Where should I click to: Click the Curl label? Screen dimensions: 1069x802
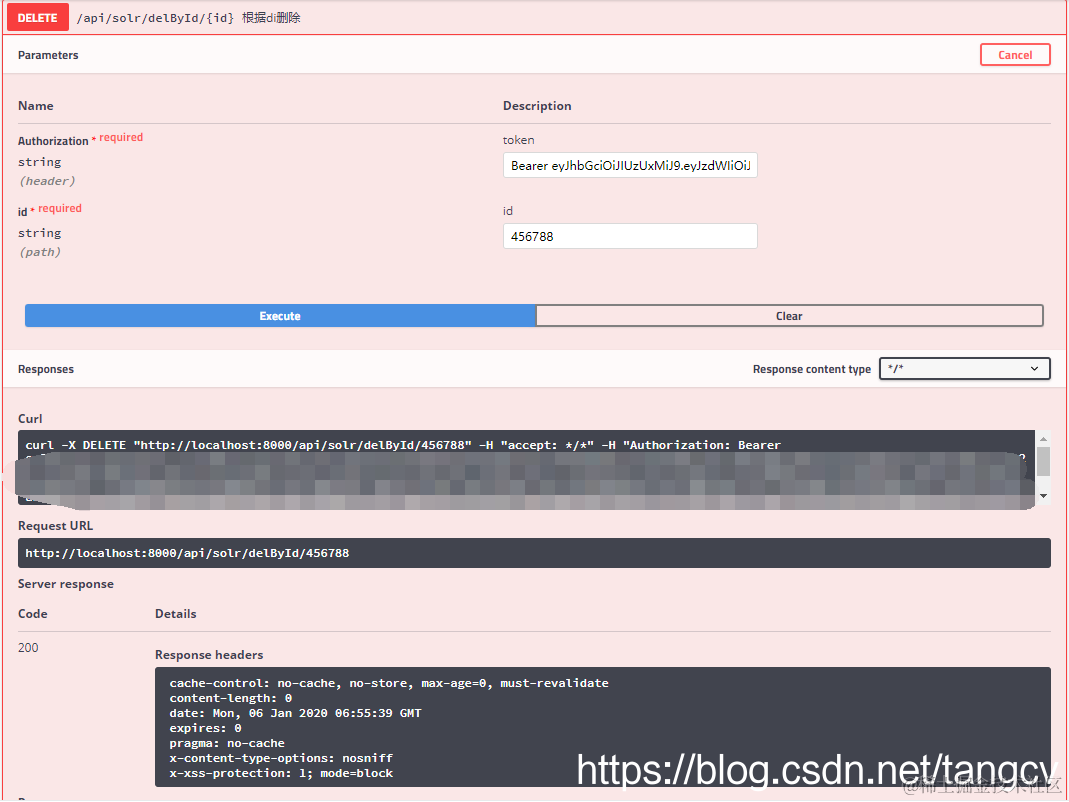coord(30,419)
